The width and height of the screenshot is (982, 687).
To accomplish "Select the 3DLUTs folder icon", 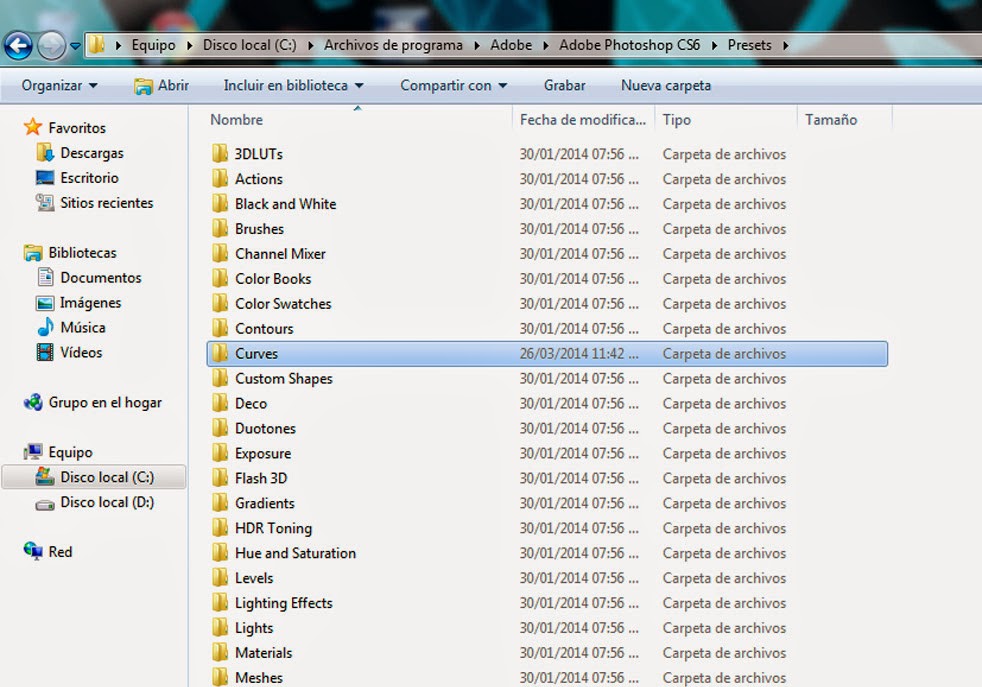I will pyautogui.click(x=220, y=153).
